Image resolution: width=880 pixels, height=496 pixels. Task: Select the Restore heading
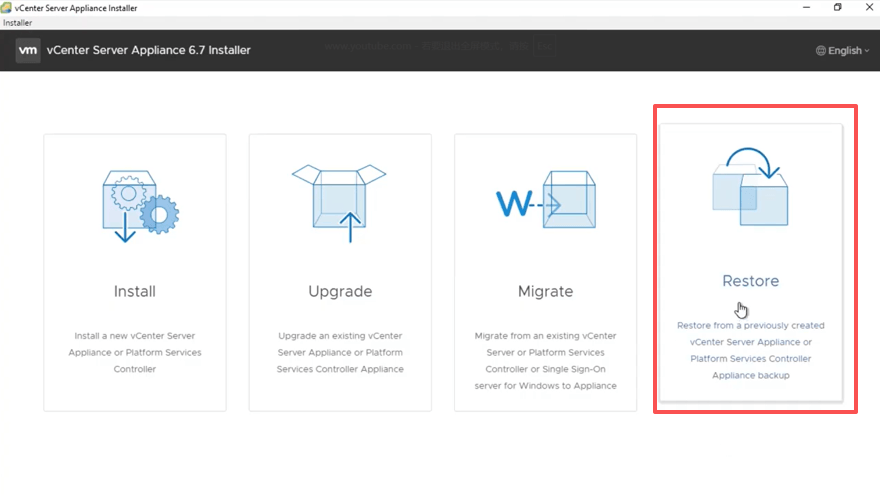tap(750, 281)
